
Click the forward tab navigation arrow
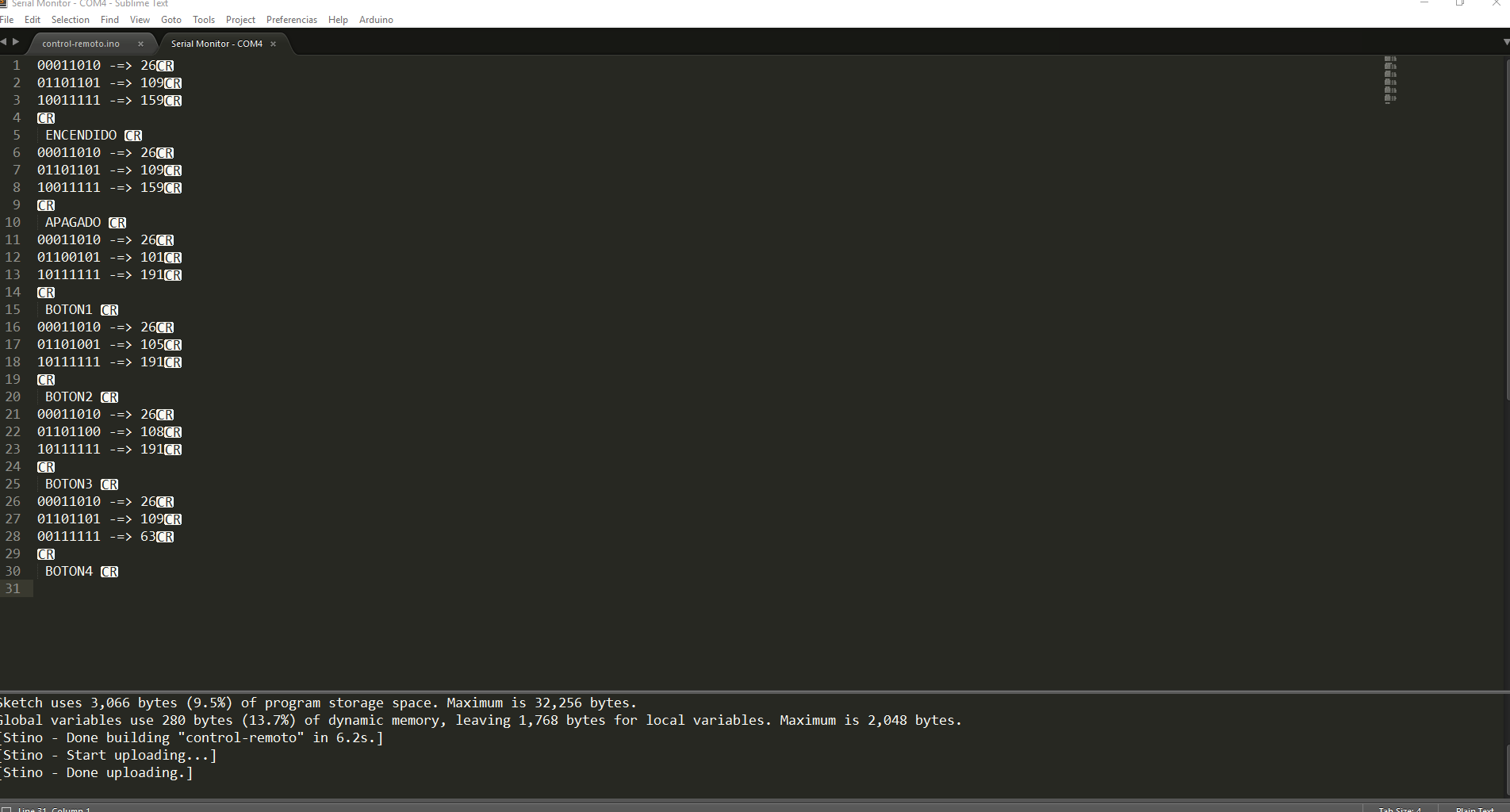(x=16, y=42)
